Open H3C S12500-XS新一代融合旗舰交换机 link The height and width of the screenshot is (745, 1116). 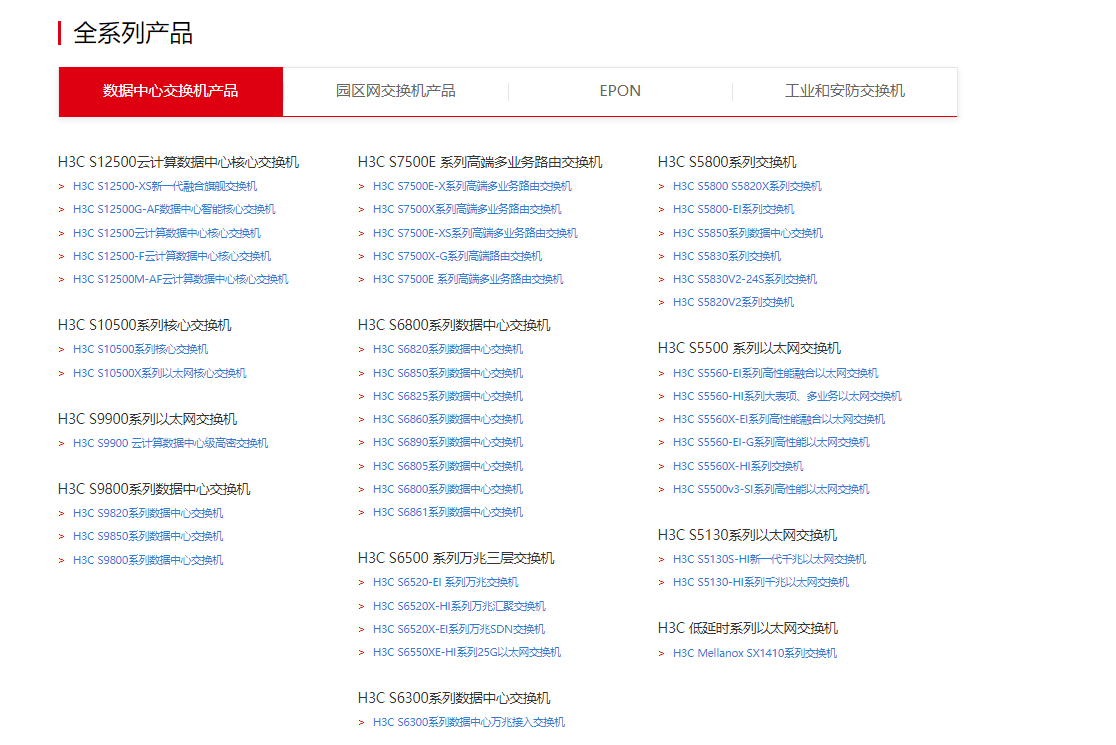(165, 186)
